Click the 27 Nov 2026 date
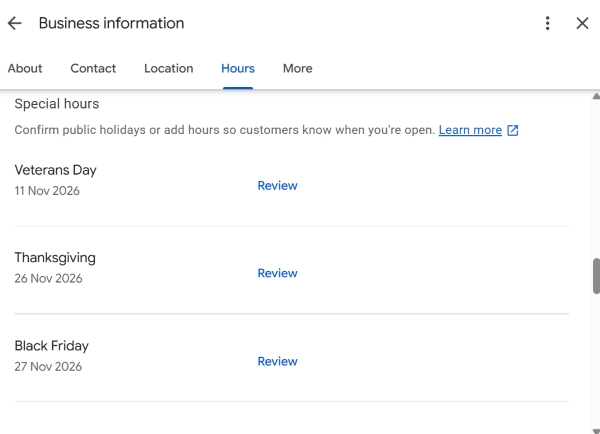Screen dimensions: 600x434 coord(48,366)
